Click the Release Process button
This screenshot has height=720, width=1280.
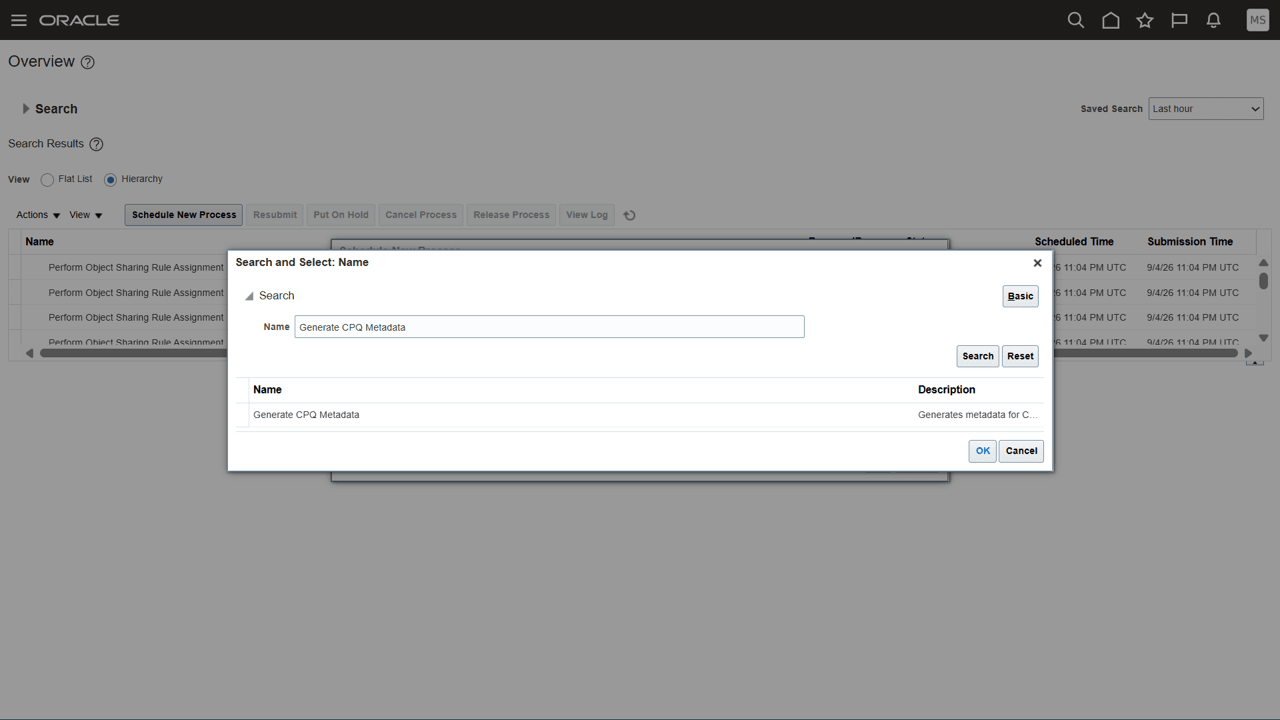[511, 215]
